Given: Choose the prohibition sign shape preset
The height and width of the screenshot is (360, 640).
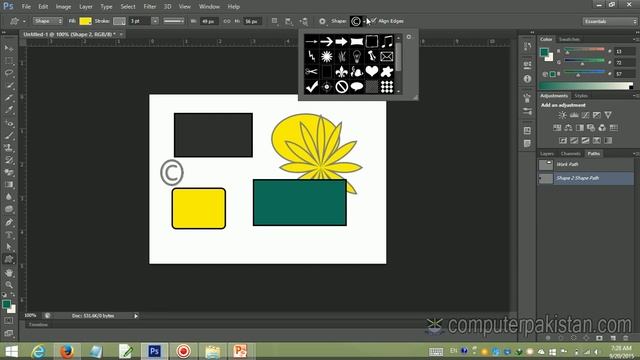Looking at the screenshot, I should click(x=342, y=87).
